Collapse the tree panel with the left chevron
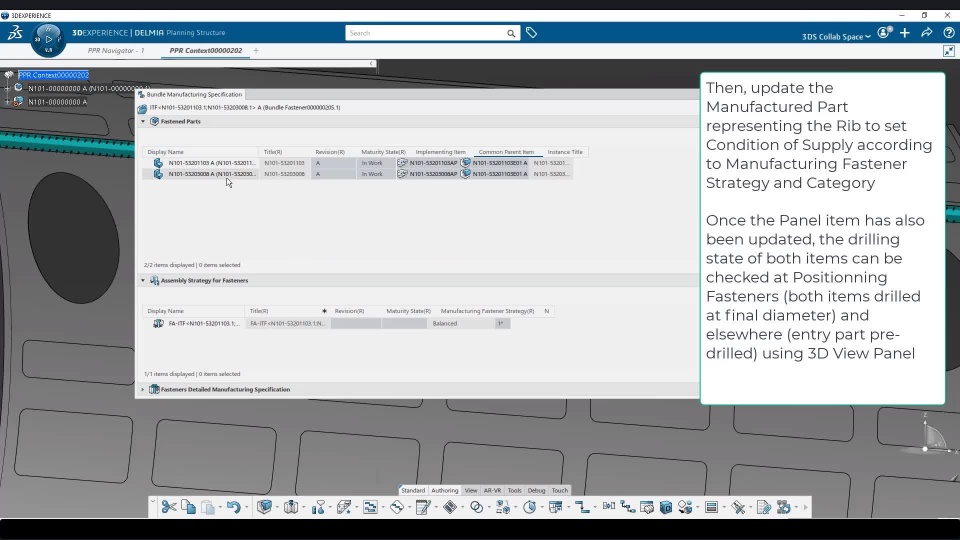This screenshot has height=540, width=960. point(370,64)
